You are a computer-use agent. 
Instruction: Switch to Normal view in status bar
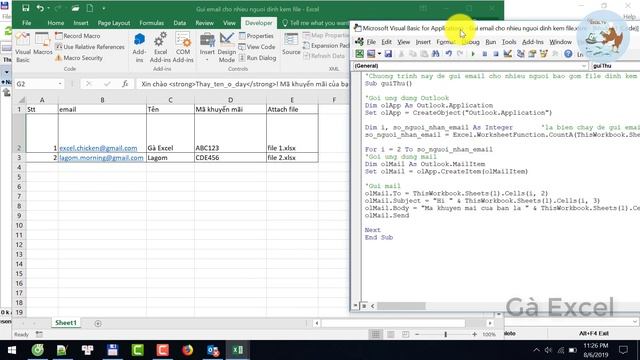pos(376,334)
